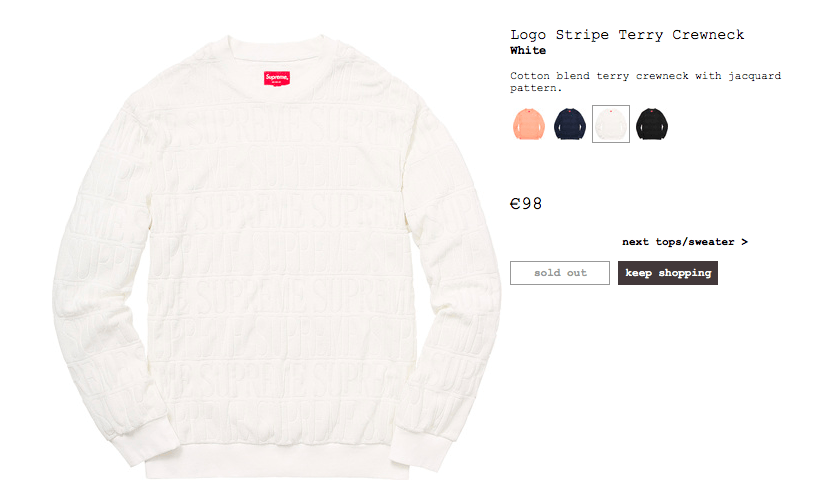Image resolution: width=814 pixels, height=498 pixels.
Task: Click the Logo Stripe Terry Crewneck title
Action: (x=627, y=35)
